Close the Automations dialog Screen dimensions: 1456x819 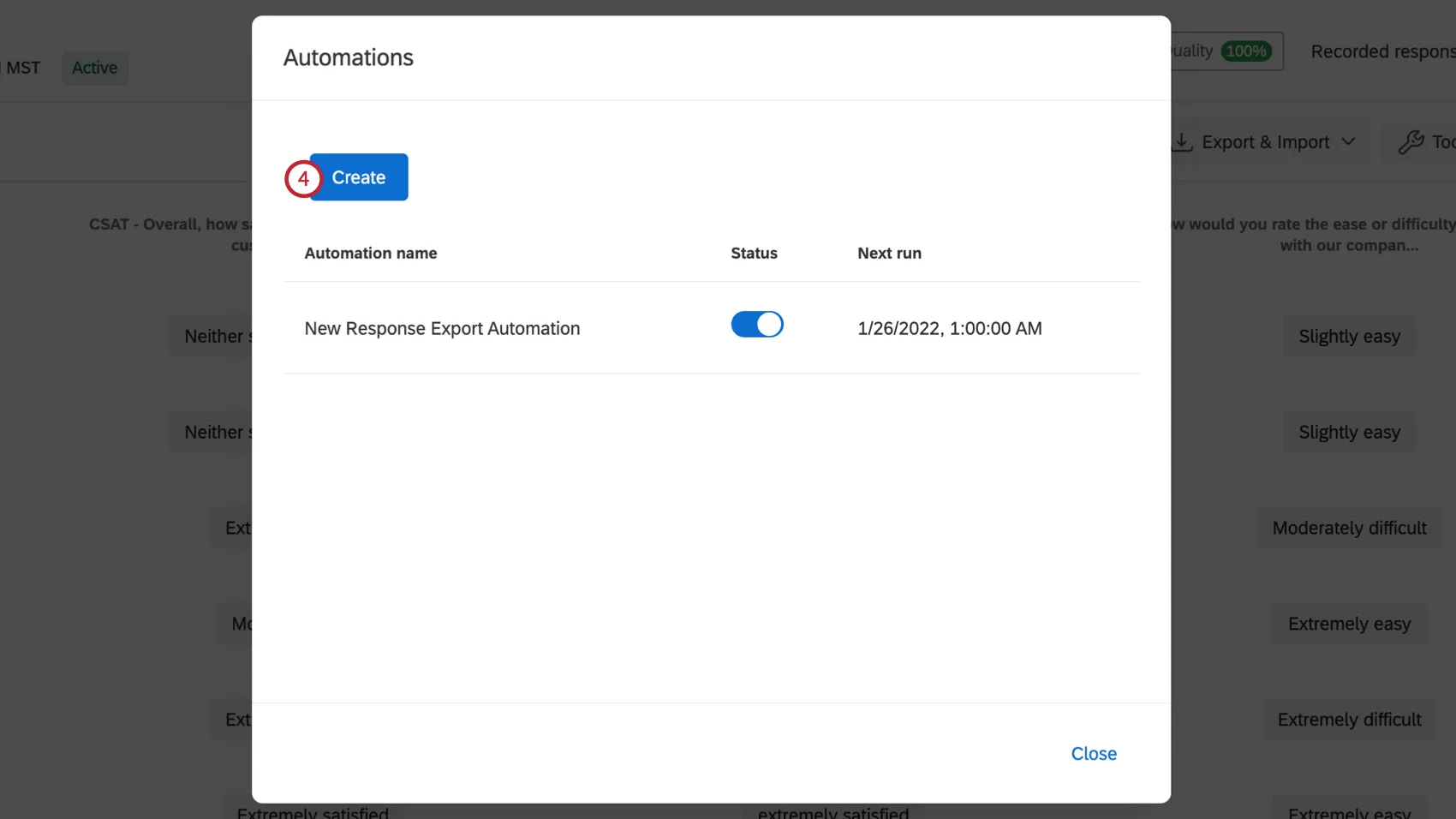pos(1094,753)
